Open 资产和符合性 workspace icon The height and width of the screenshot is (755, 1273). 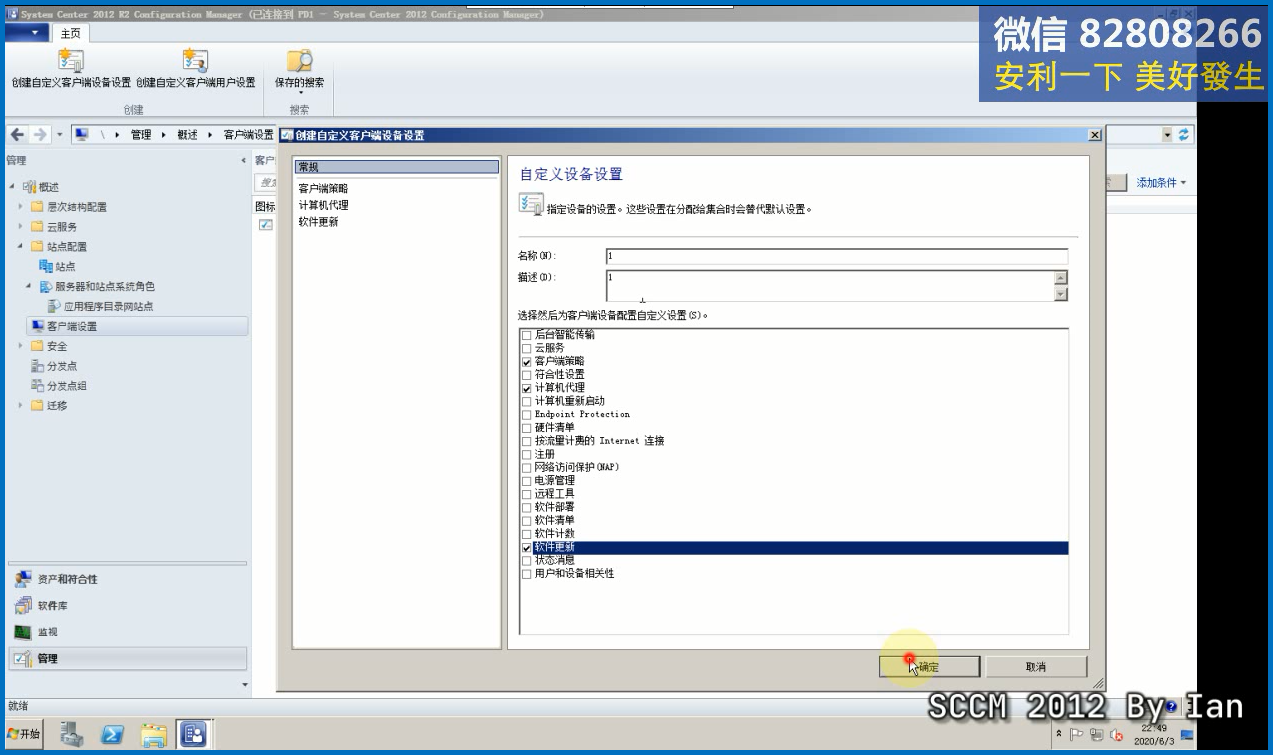pyautogui.click(x=23, y=579)
